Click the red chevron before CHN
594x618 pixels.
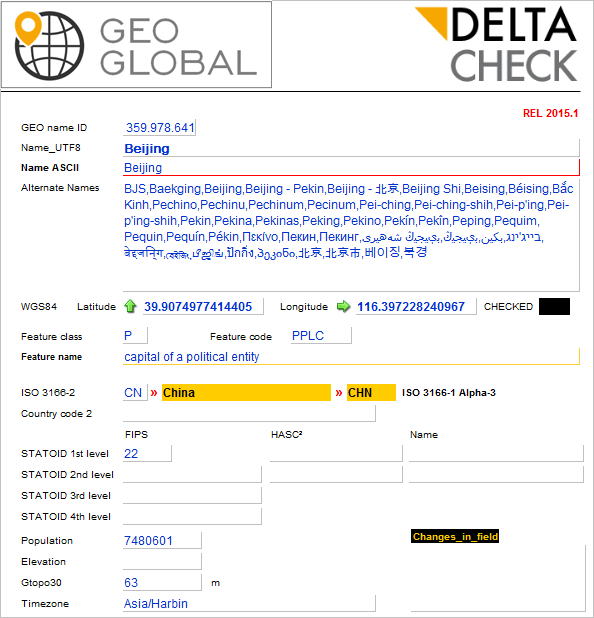339,393
